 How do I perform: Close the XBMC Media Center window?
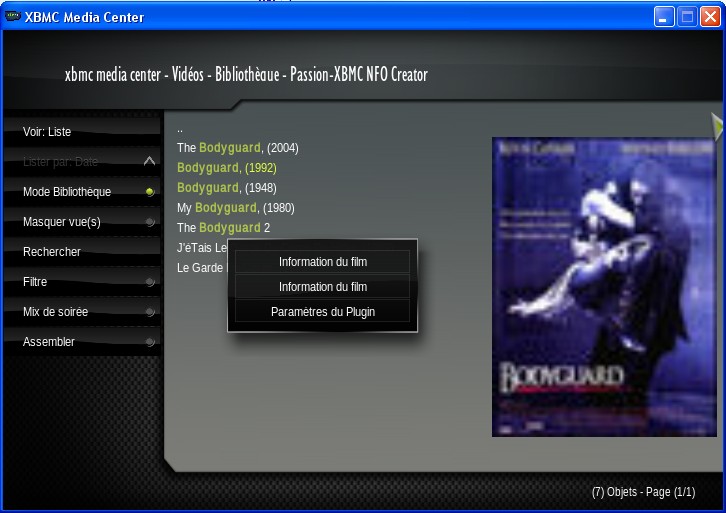[710, 16]
